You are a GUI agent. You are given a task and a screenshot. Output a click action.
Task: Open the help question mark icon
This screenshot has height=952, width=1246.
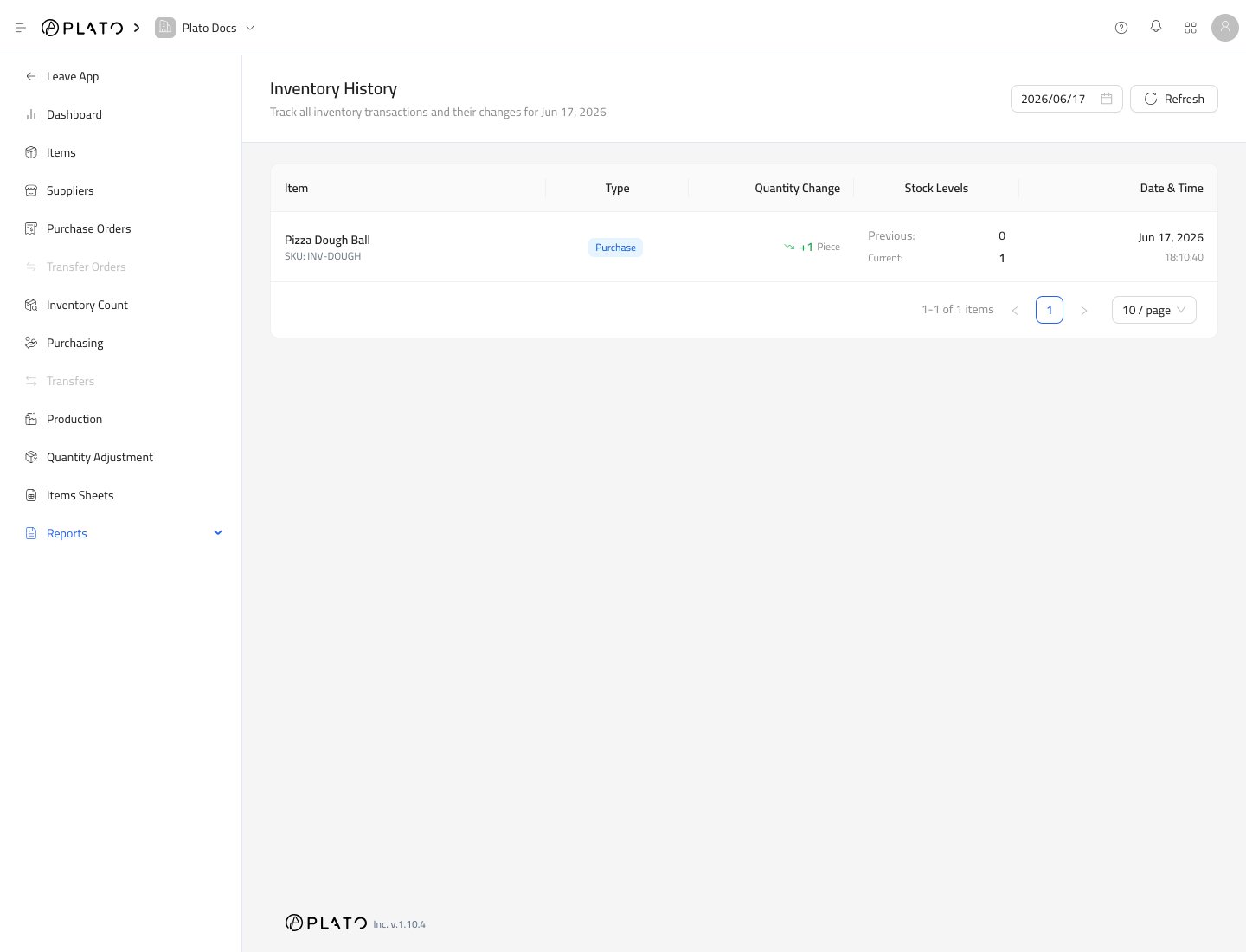coord(1121,28)
